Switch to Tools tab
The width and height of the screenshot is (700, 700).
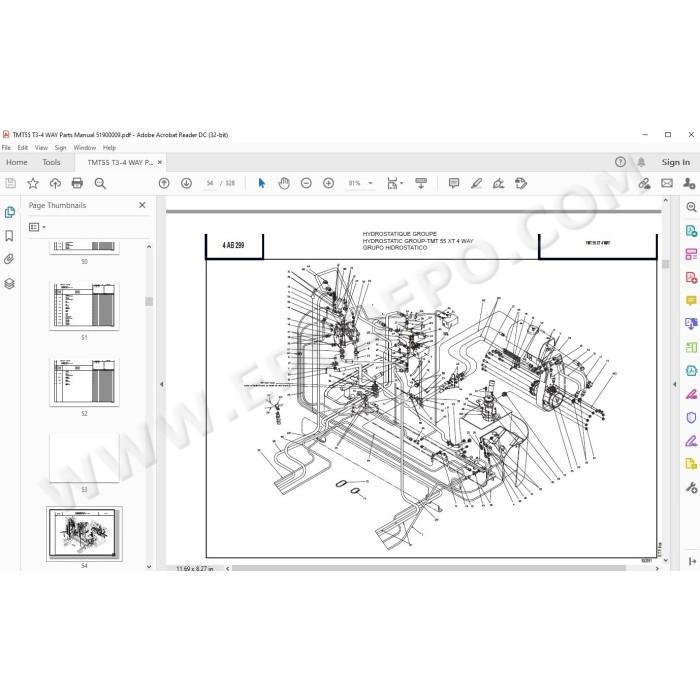click(x=51, y=162)
